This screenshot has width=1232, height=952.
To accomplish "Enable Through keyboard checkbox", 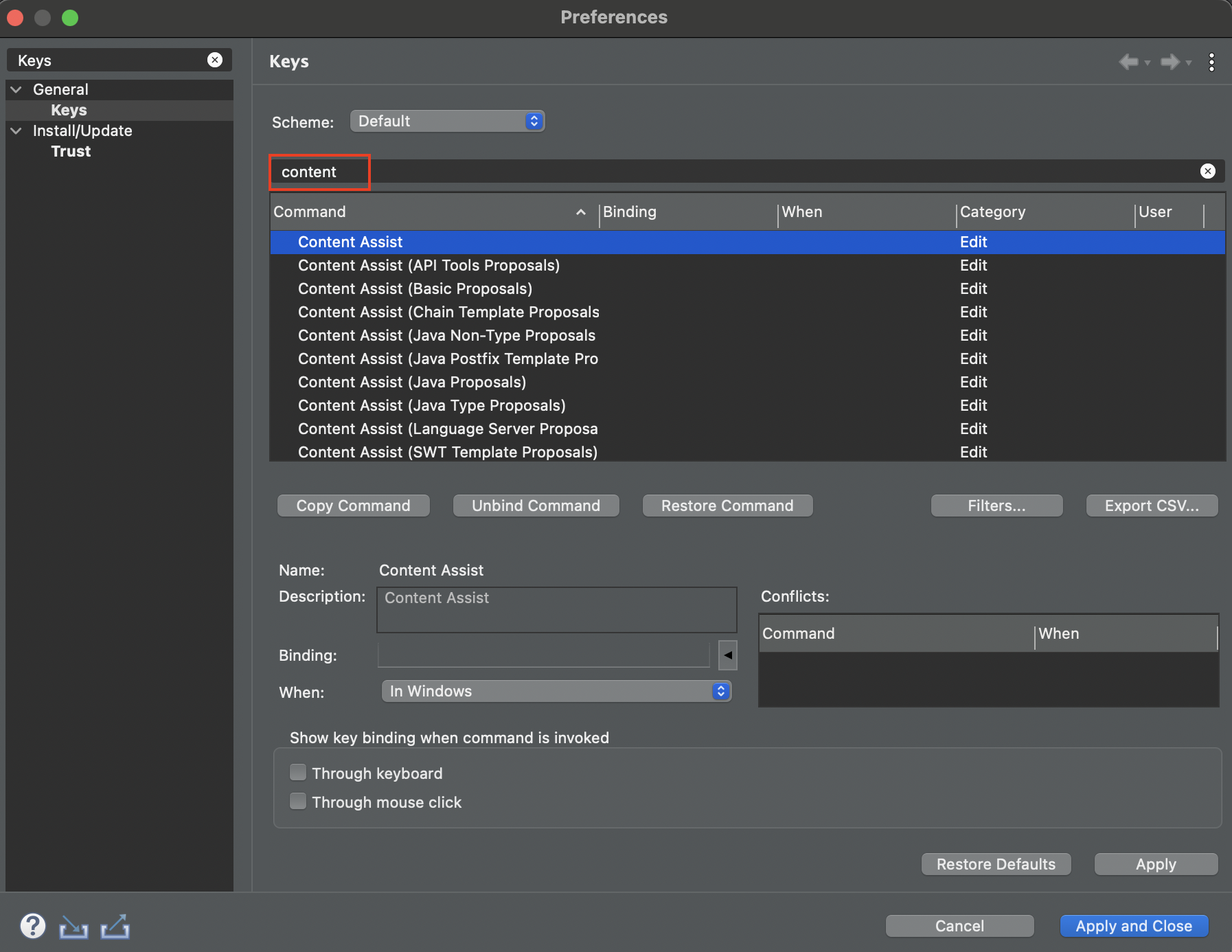I will [298, 772].
